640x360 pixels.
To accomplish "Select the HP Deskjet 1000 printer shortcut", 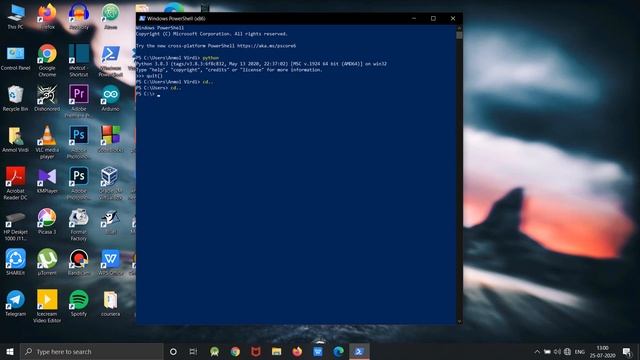I will coord(16,226).
